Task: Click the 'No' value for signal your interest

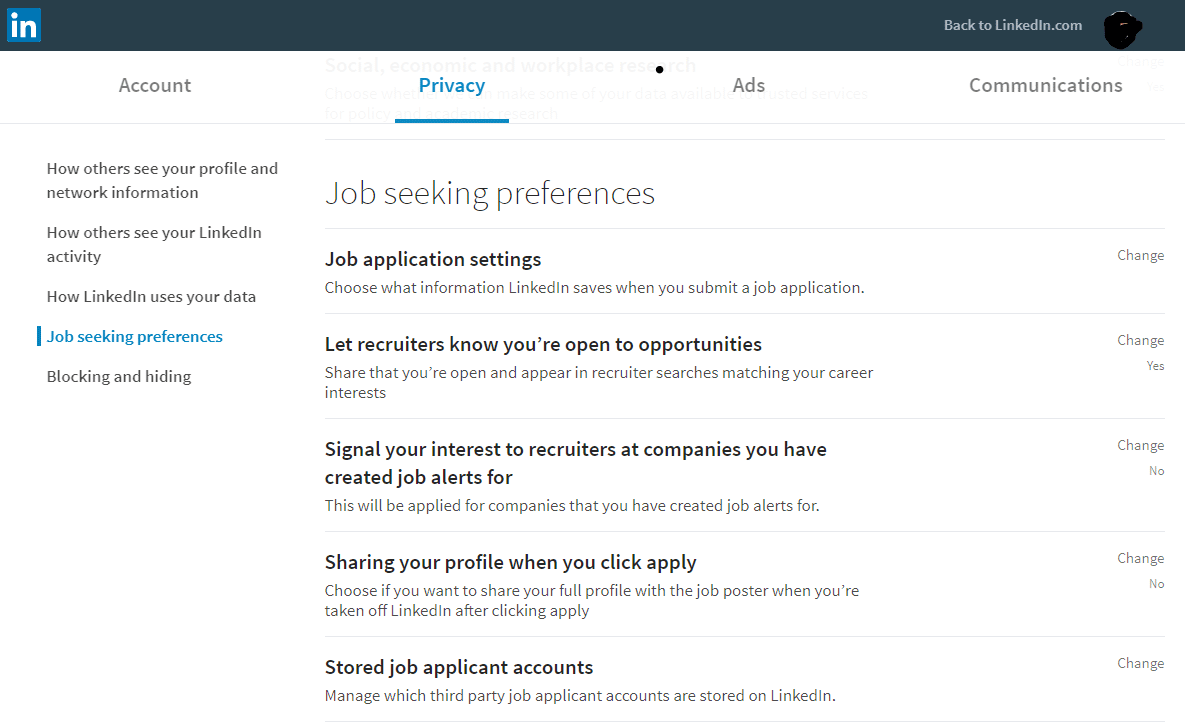Action: (x=1156, y=471)
